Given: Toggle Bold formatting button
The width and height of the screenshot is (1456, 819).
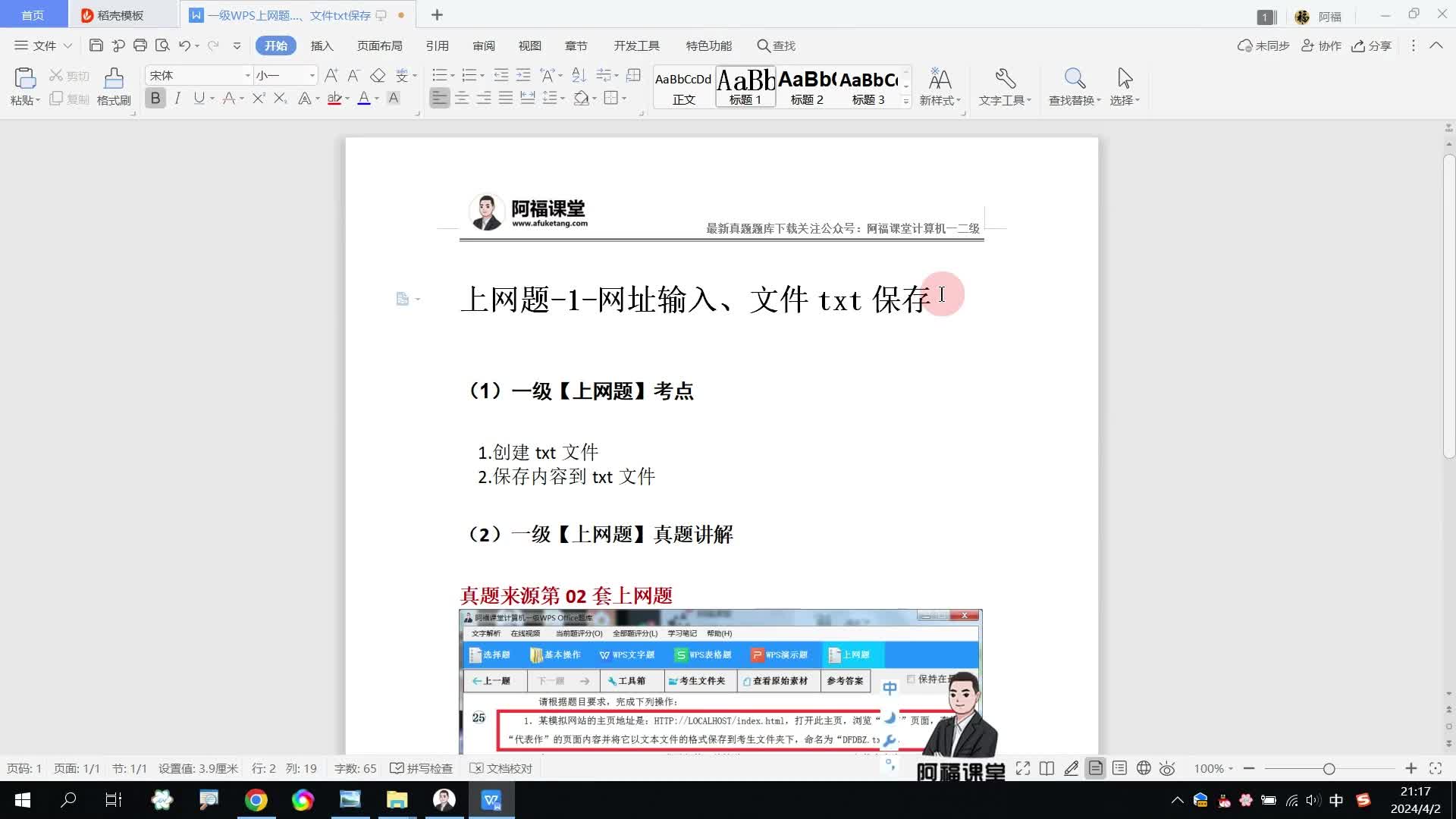Looking at the screenshot, I should [155, 99].
